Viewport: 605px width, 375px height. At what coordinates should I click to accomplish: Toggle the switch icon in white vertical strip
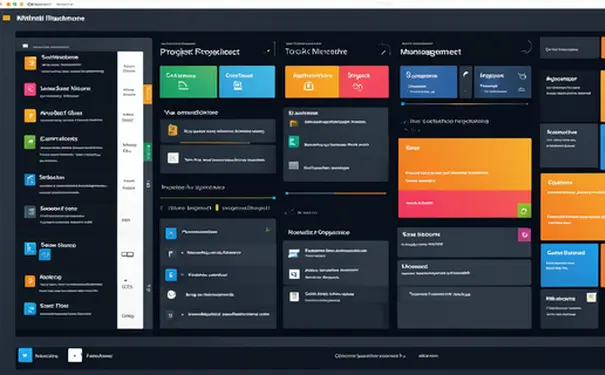pyautogui.click(x=128, y=254)
